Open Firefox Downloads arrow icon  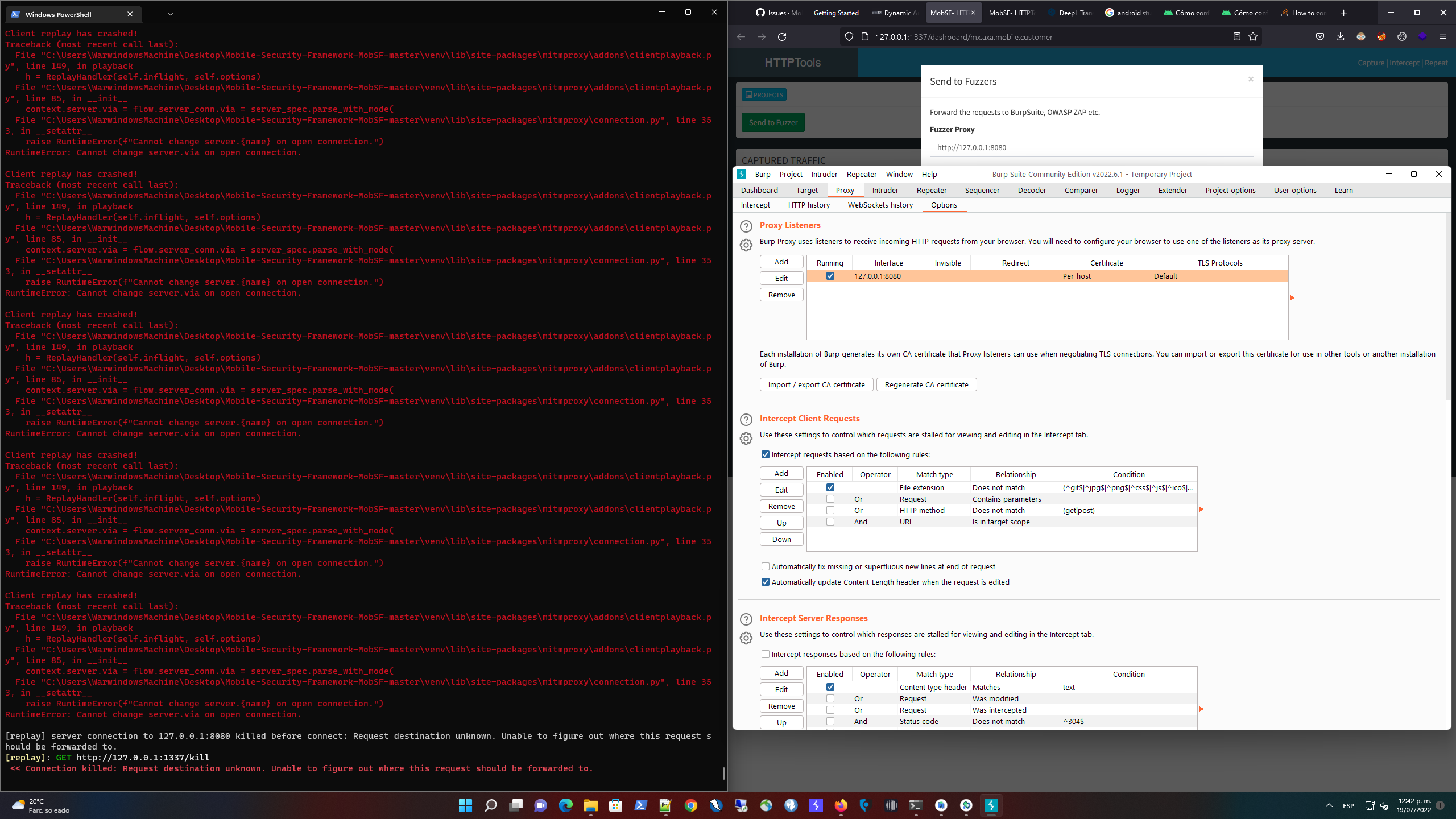(x=1340, y=36)
